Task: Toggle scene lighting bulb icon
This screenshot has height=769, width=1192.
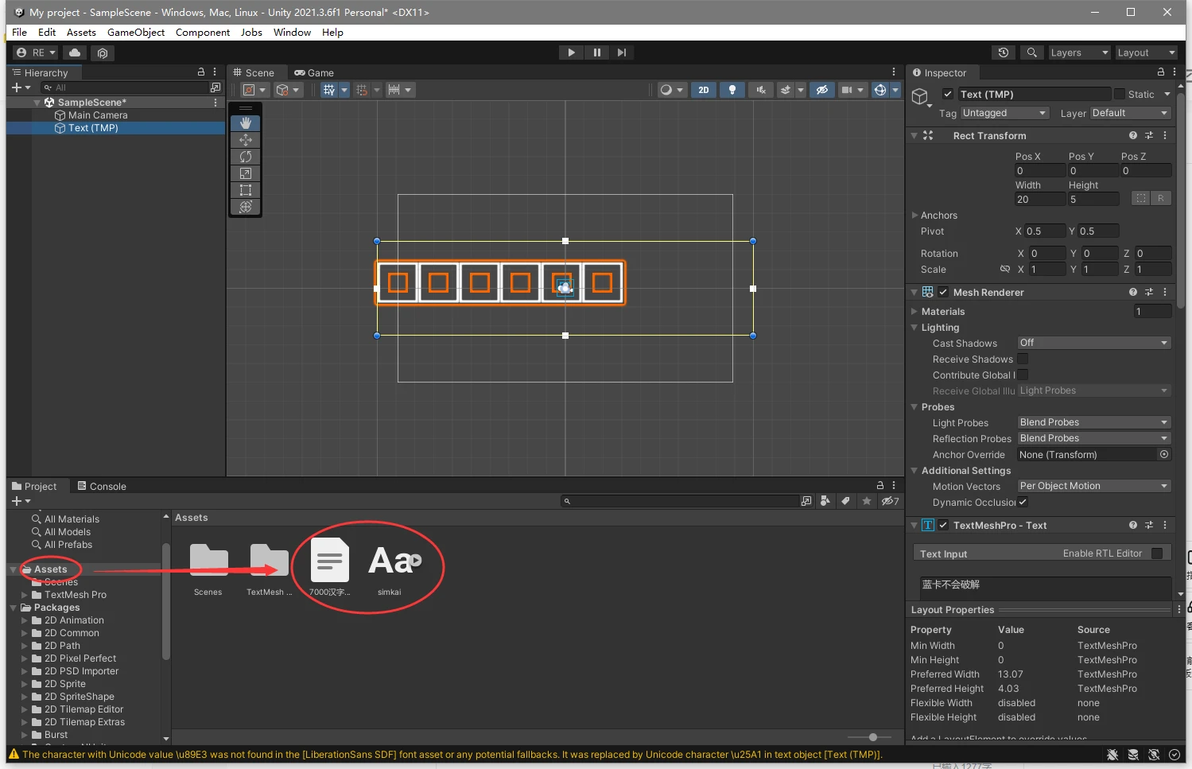Action: (x=732, y=90)
